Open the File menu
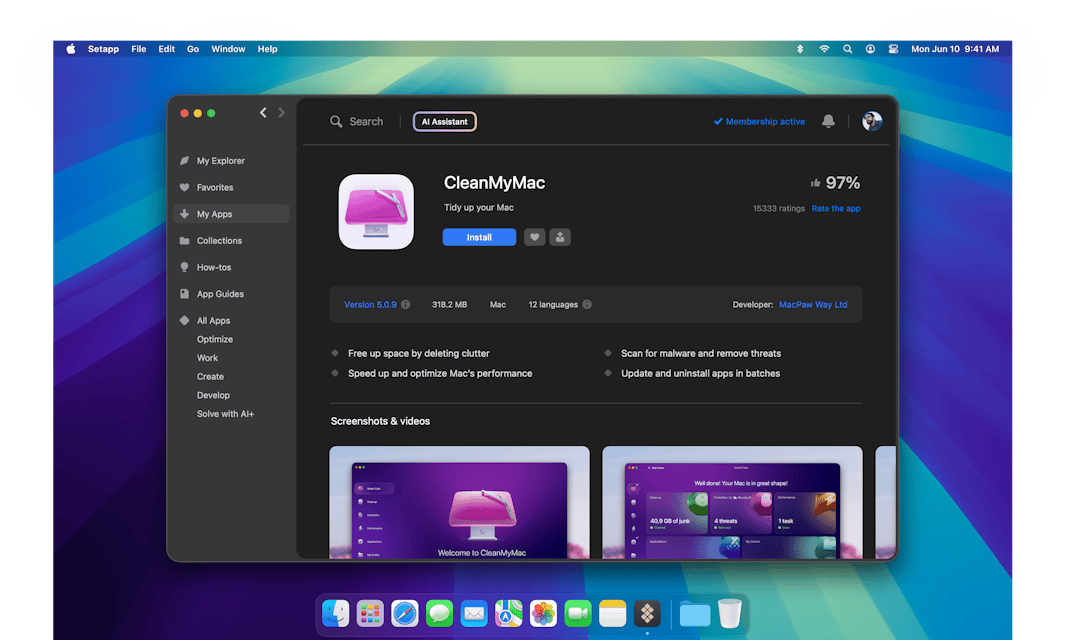This screenshot has width=1065, height=640. pos(139,49)
